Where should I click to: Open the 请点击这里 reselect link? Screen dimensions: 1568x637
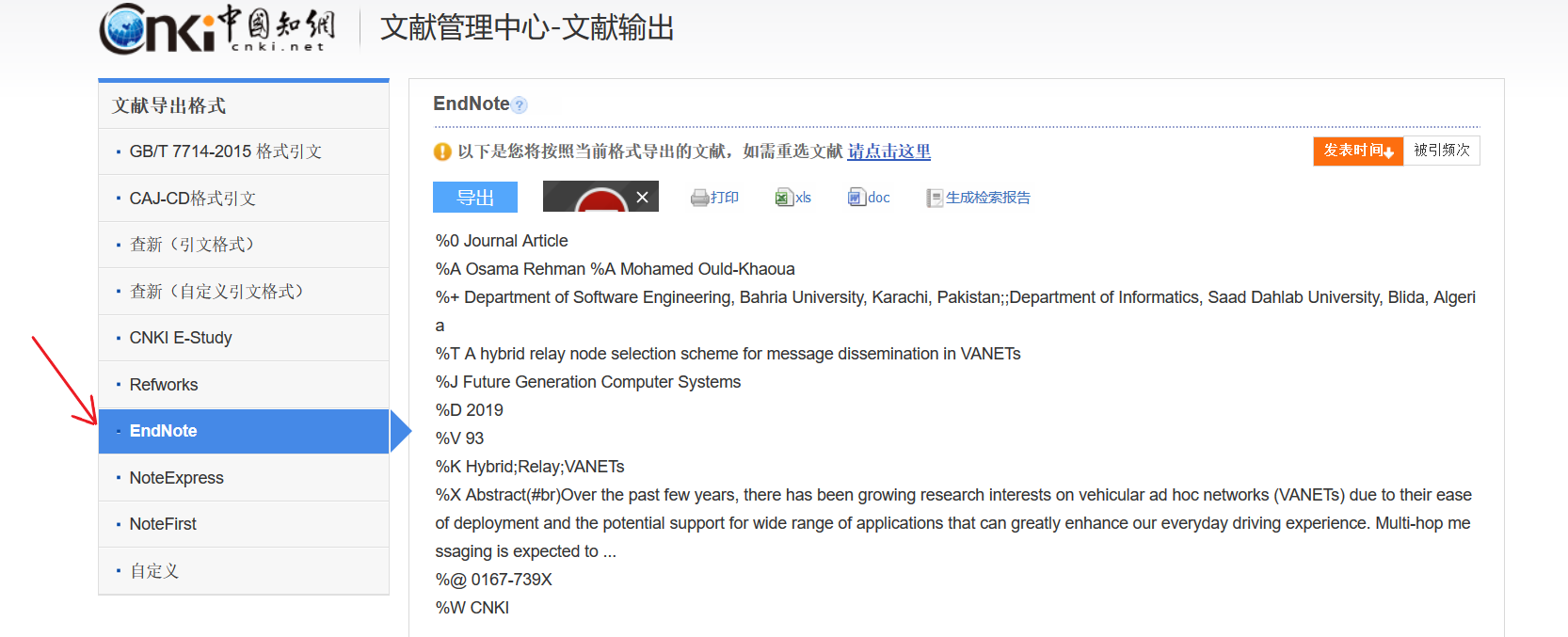(889, 151)
